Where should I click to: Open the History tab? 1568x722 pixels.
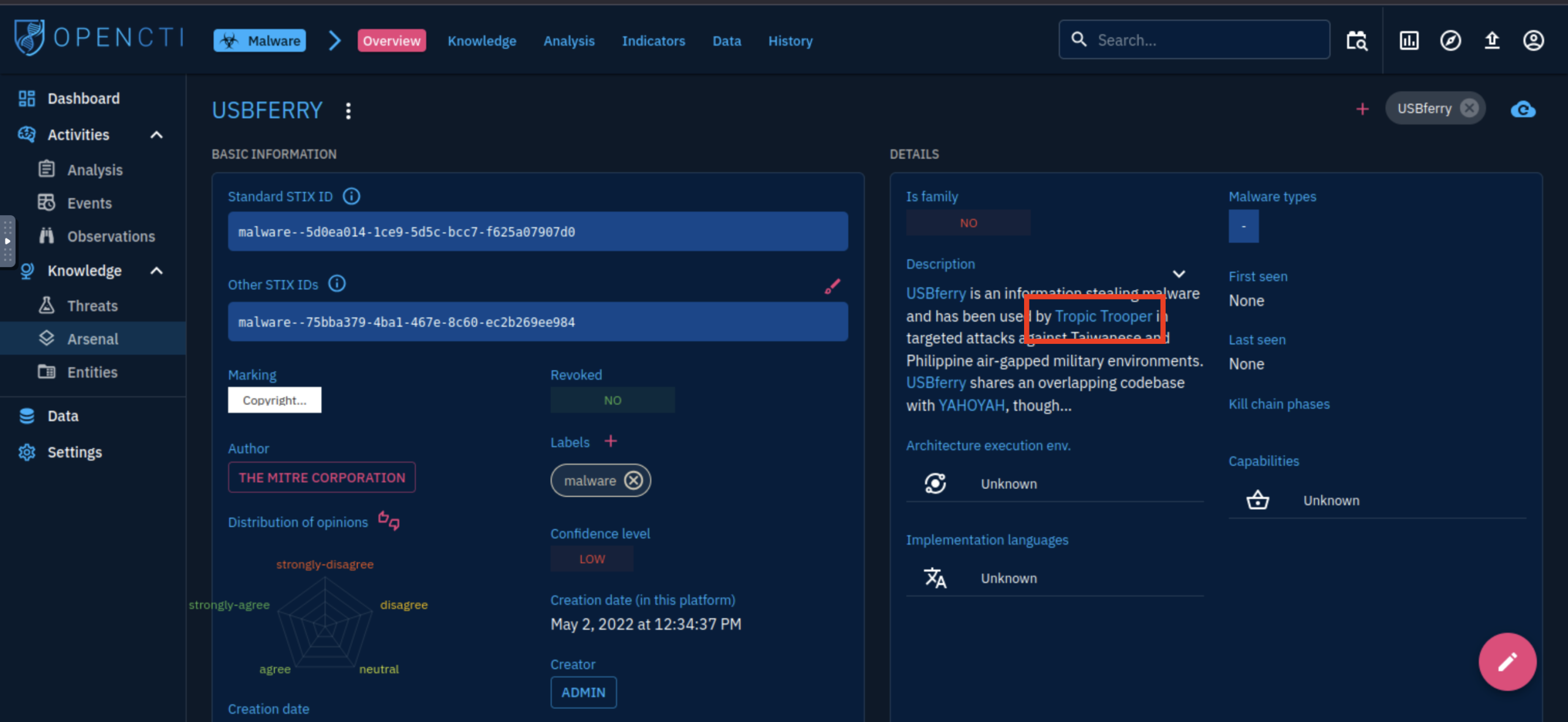point(790,40)
